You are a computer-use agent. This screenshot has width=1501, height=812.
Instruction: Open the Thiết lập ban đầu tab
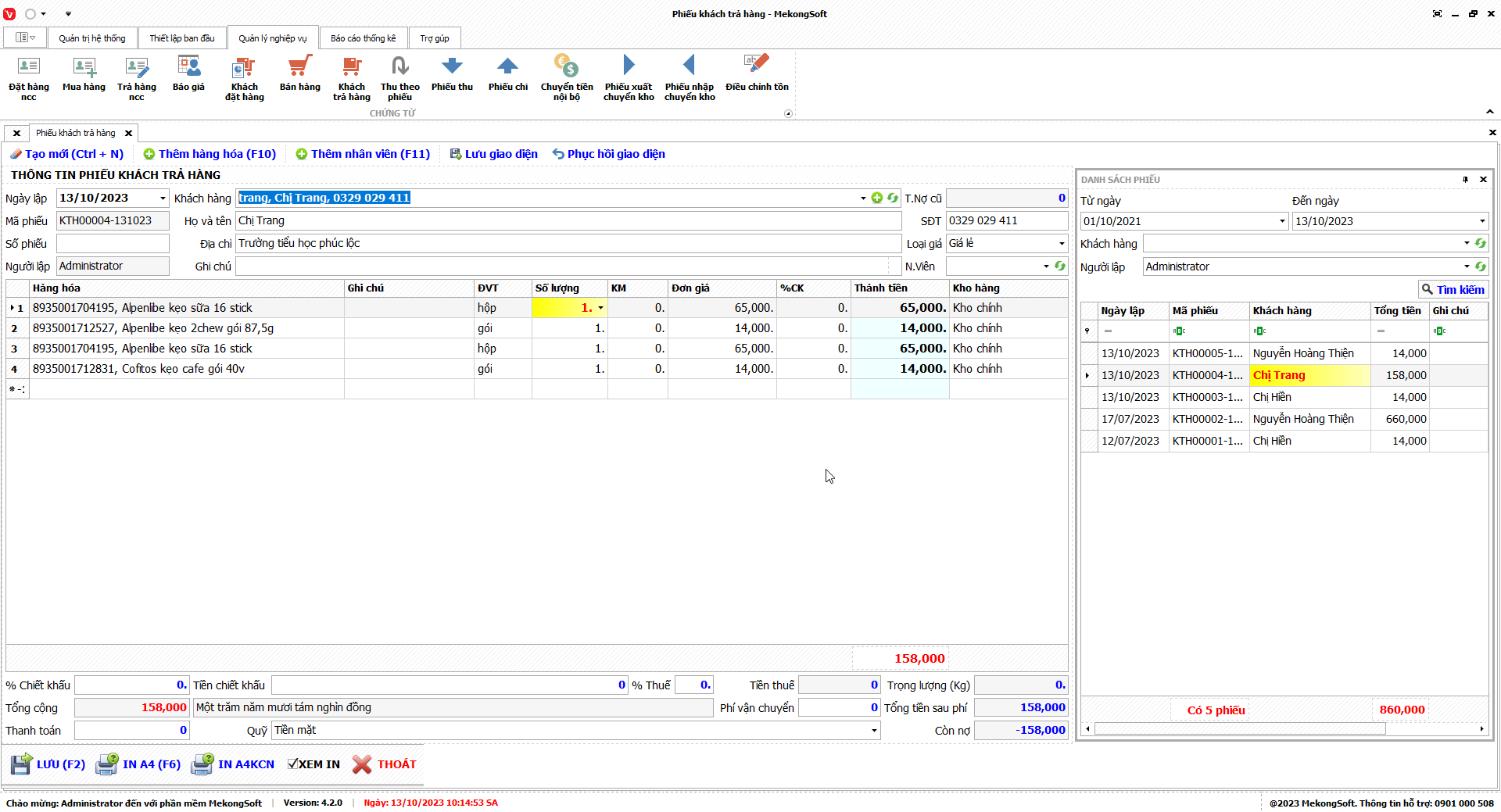tap(181, 38)
